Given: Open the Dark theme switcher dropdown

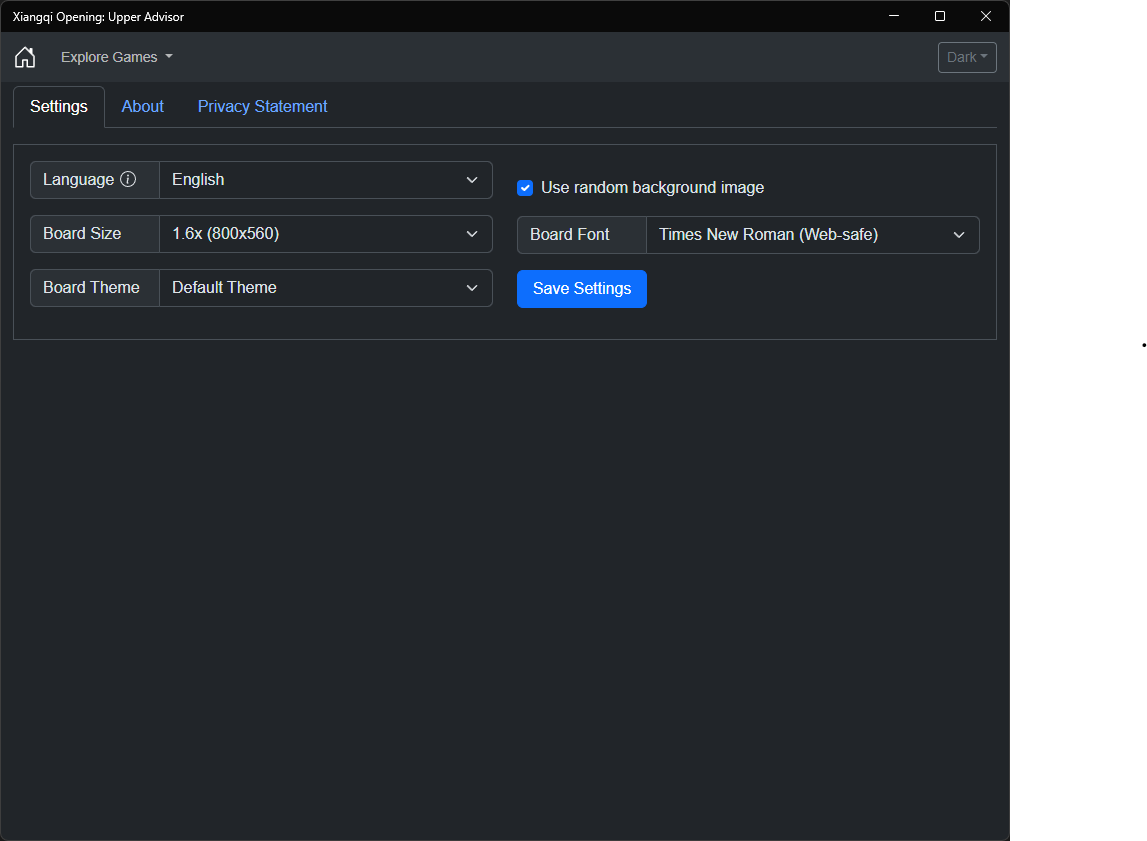Looking at the screenshot, I should [x=967, y=57].
